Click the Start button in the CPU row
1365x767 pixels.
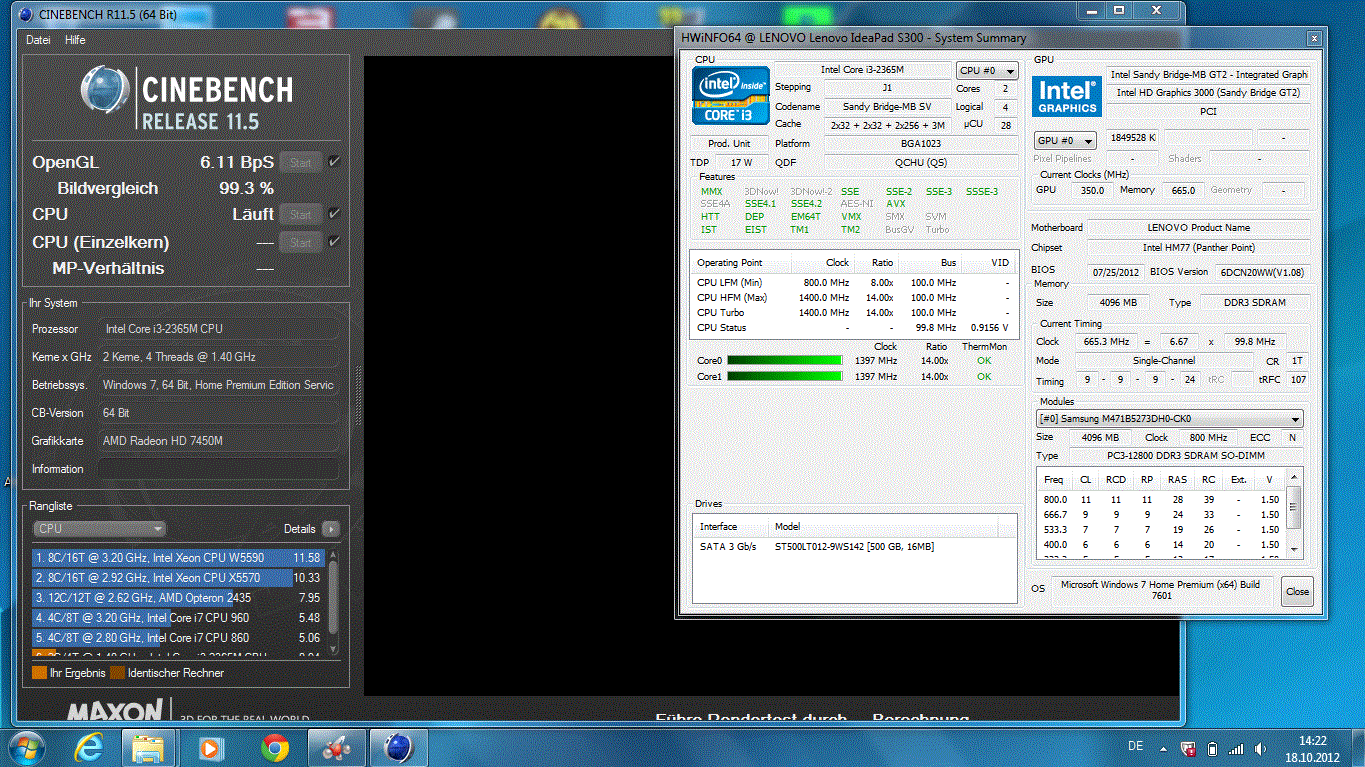(301, 214)
